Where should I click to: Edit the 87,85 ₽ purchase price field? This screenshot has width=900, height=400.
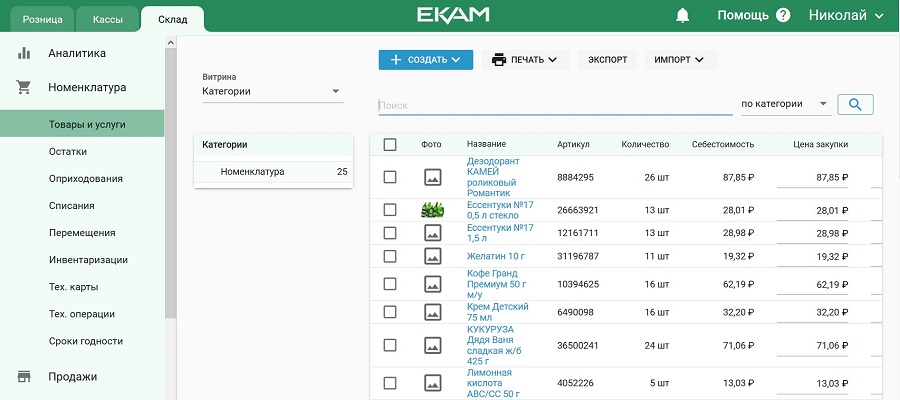pyautogui.click(x=812, y=178)
